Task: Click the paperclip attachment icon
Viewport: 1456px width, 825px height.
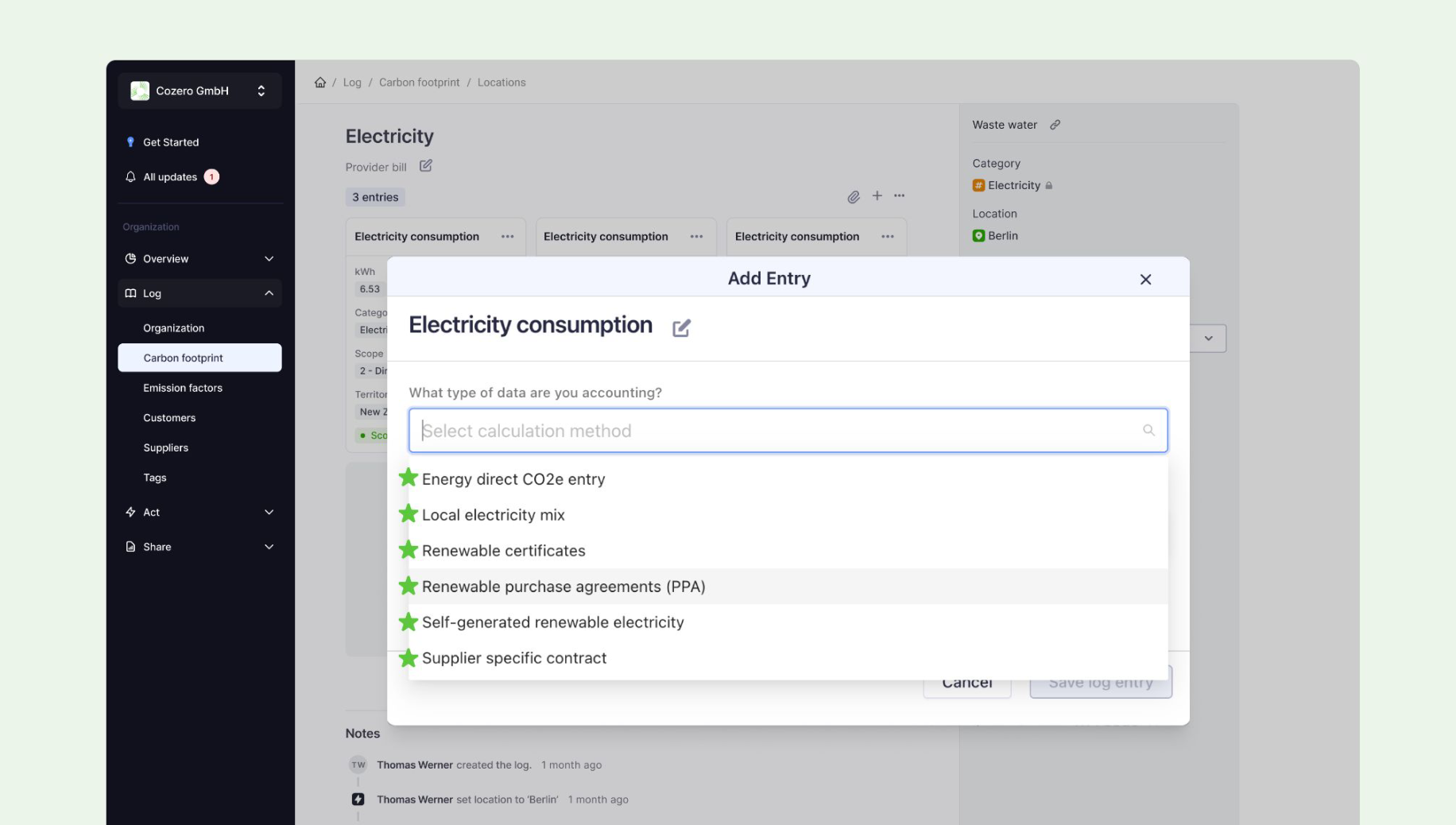Action: point(853,196)
